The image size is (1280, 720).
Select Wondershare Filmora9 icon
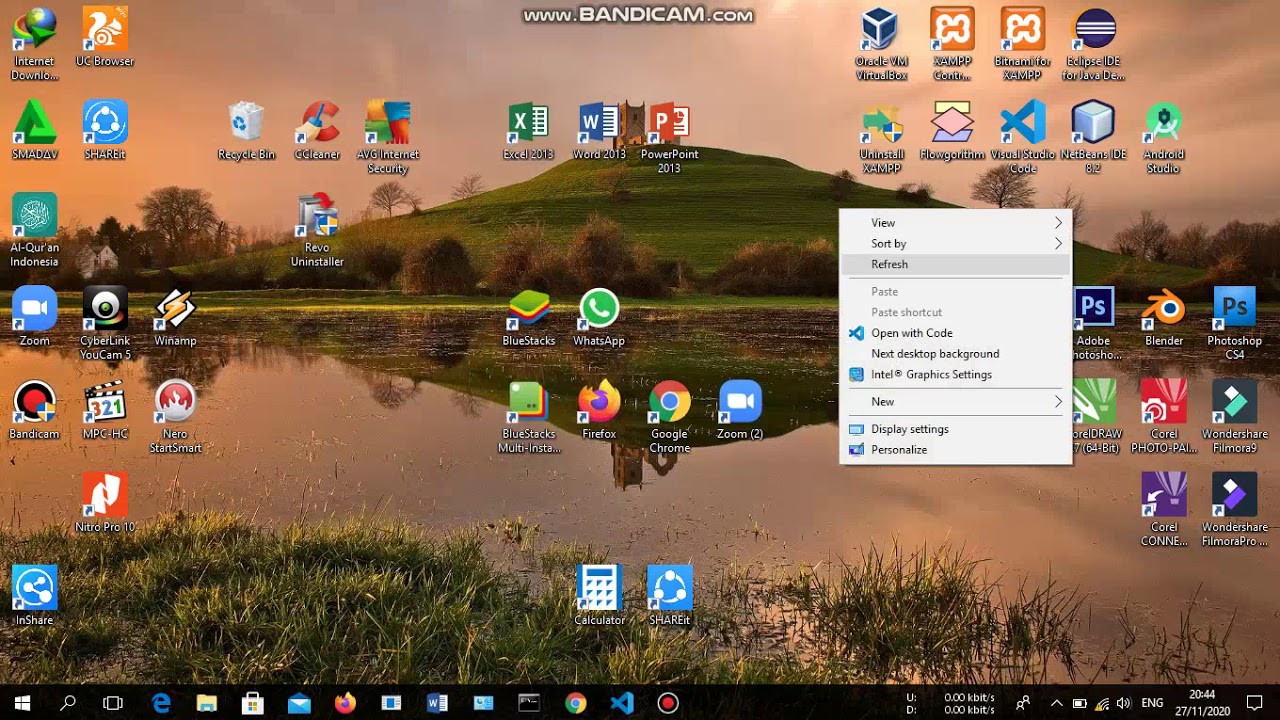tap(1234, 416)
